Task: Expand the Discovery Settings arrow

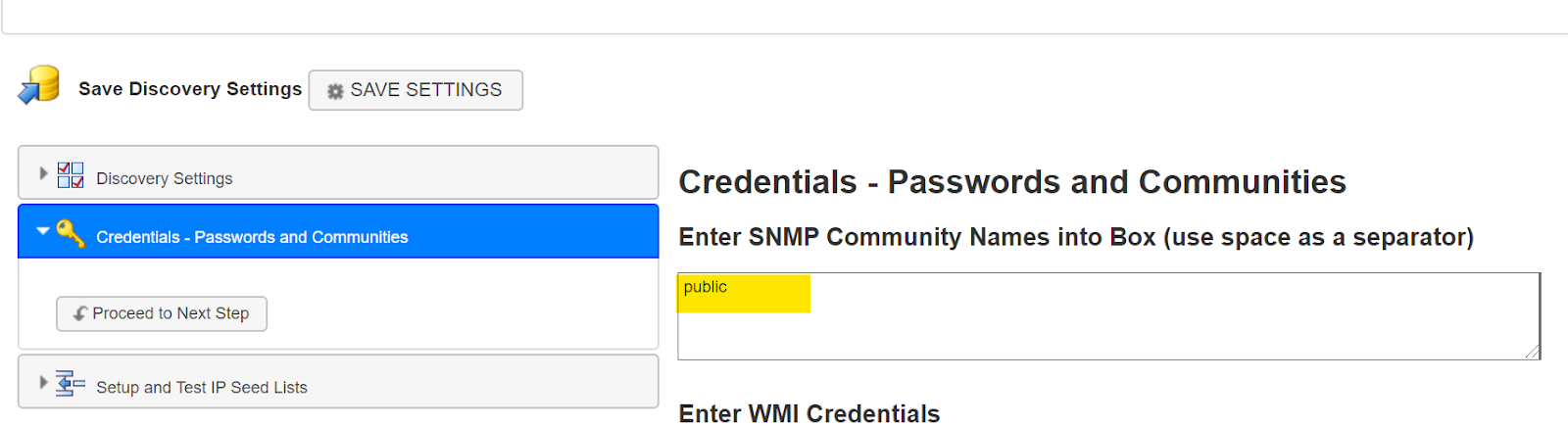Action: point(43,173)
